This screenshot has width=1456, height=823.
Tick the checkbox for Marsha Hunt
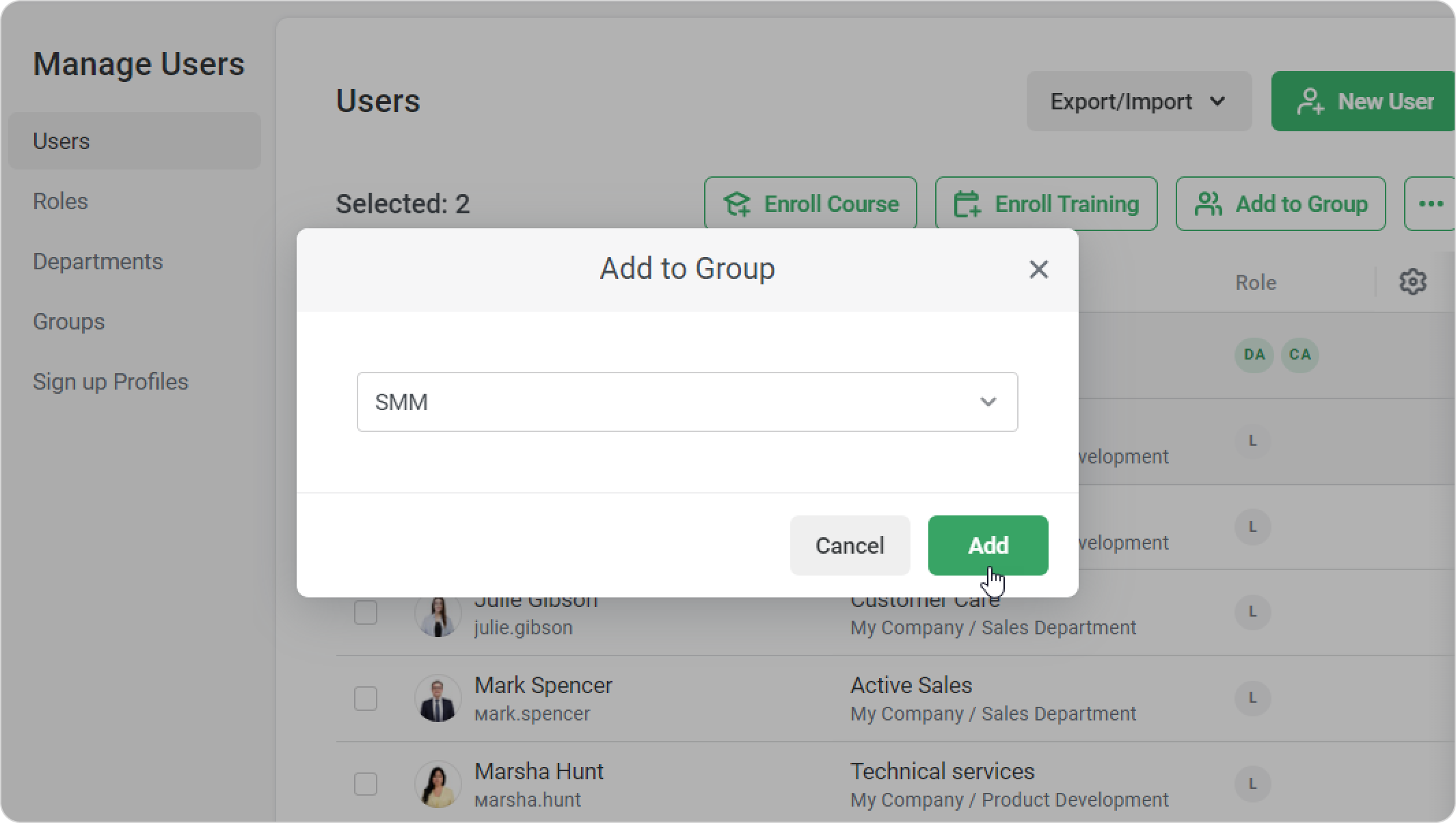(x=366, y=784)
